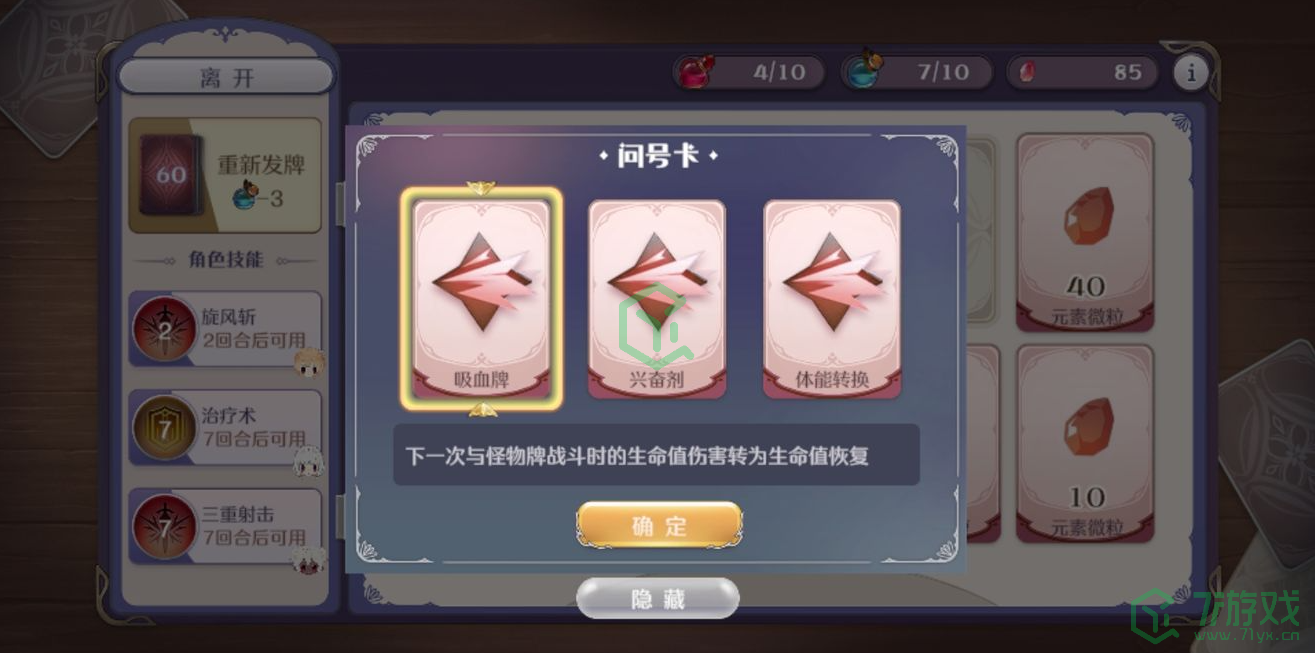Click the card effect description text box

coord(656,455)
